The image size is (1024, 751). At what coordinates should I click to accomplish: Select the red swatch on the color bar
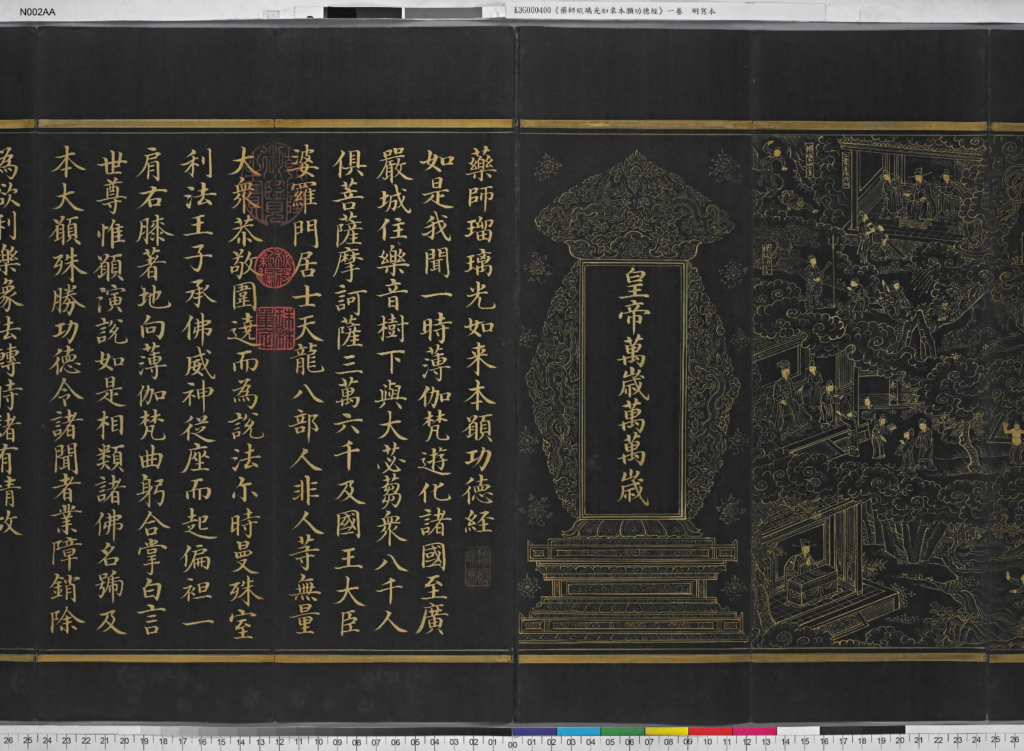[710, 732]
